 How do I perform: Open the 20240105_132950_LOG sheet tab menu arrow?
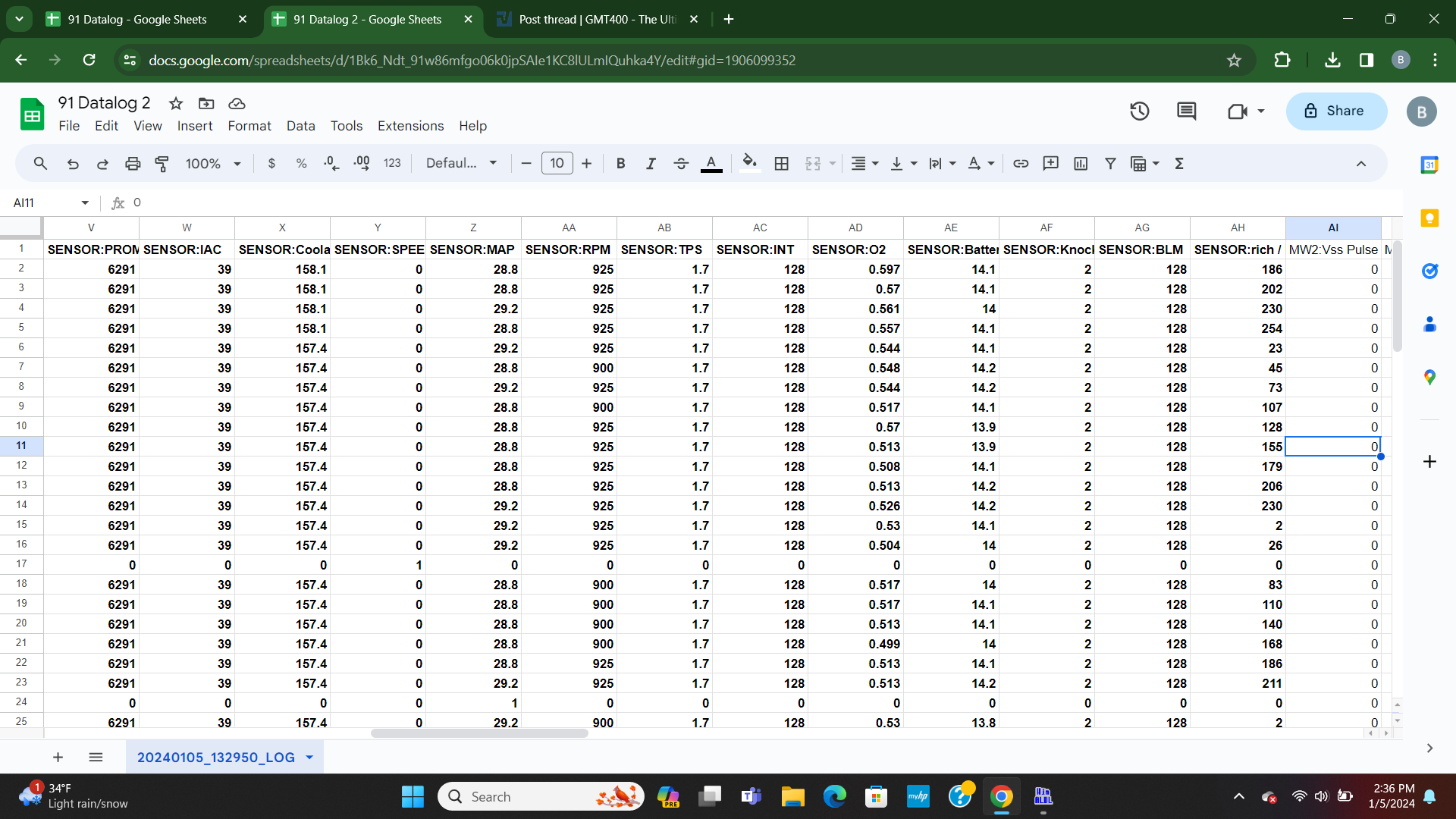pyautogui.click(x=309, y=757)
